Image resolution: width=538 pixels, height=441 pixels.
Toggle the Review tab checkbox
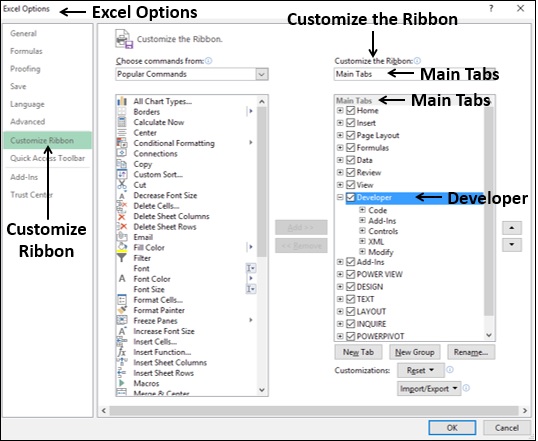[350, 172]
